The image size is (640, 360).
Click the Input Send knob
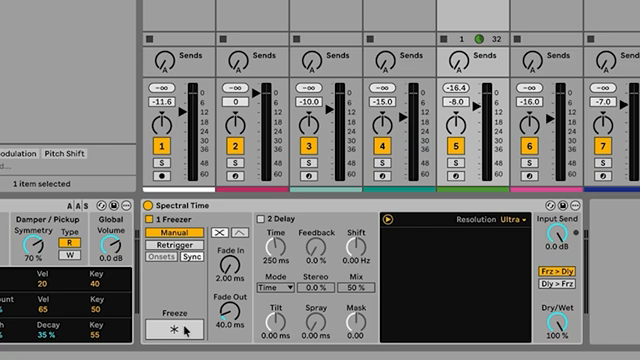pos(557,233)
